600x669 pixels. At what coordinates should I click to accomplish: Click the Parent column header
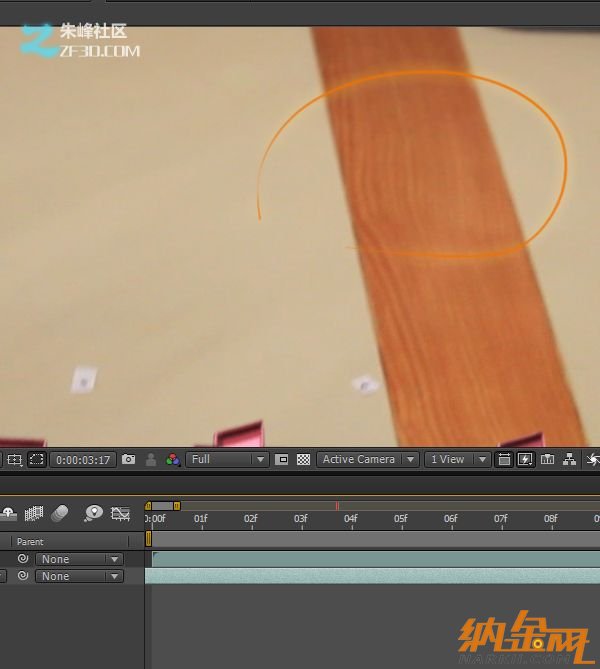pos(30,542)
